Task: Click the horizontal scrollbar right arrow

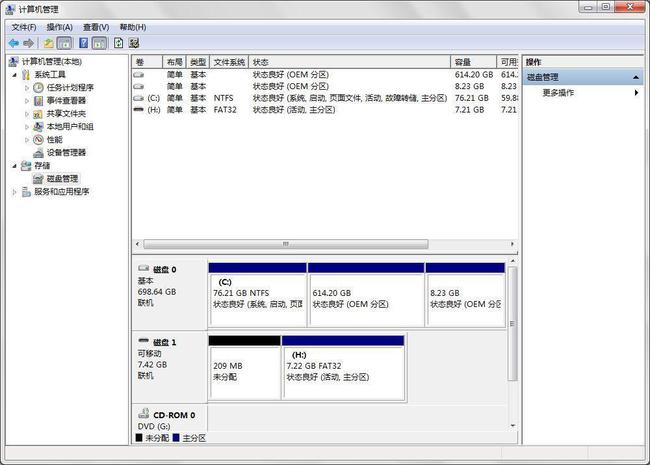Action: pos(512,244)
